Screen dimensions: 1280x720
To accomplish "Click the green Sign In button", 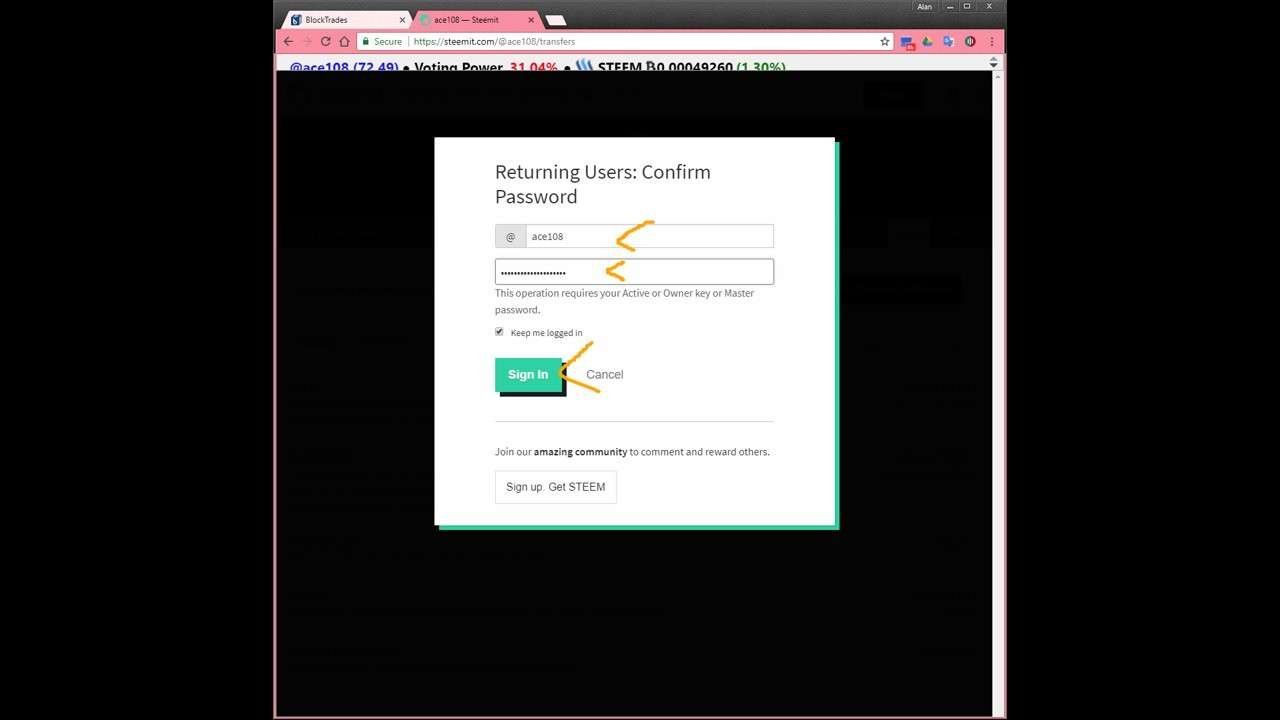I will pyautogui.click(x=528, y=375).
